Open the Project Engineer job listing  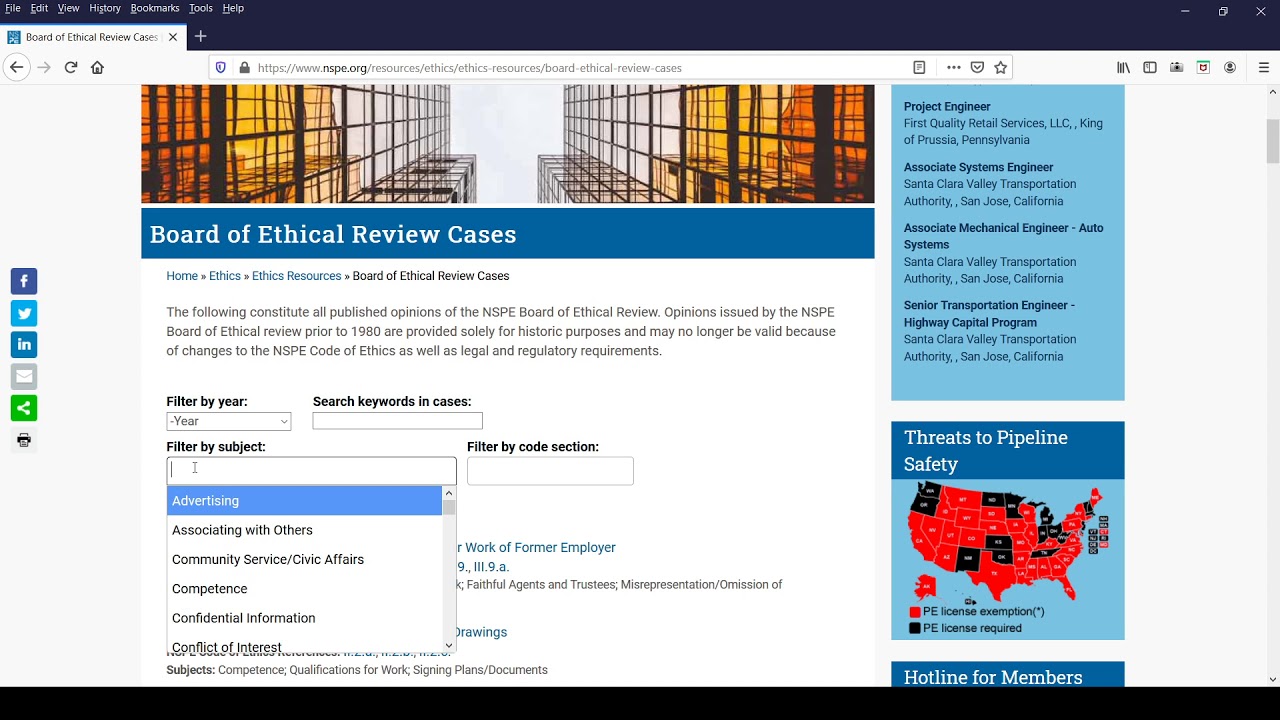pyautogui.click(x=947, y=107)
